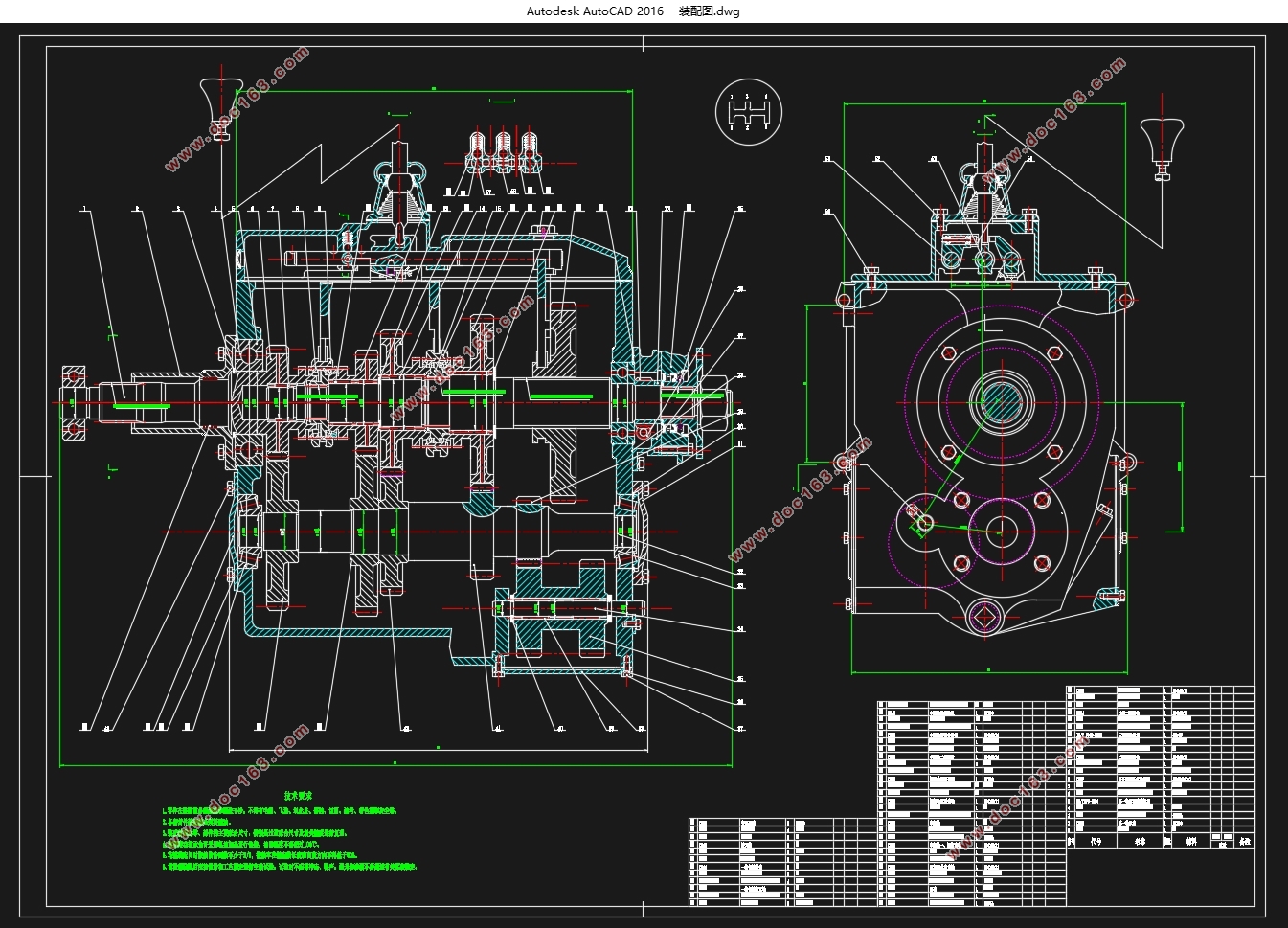
Task: Click the green "技术要求" heading
Action: (298, 796)
